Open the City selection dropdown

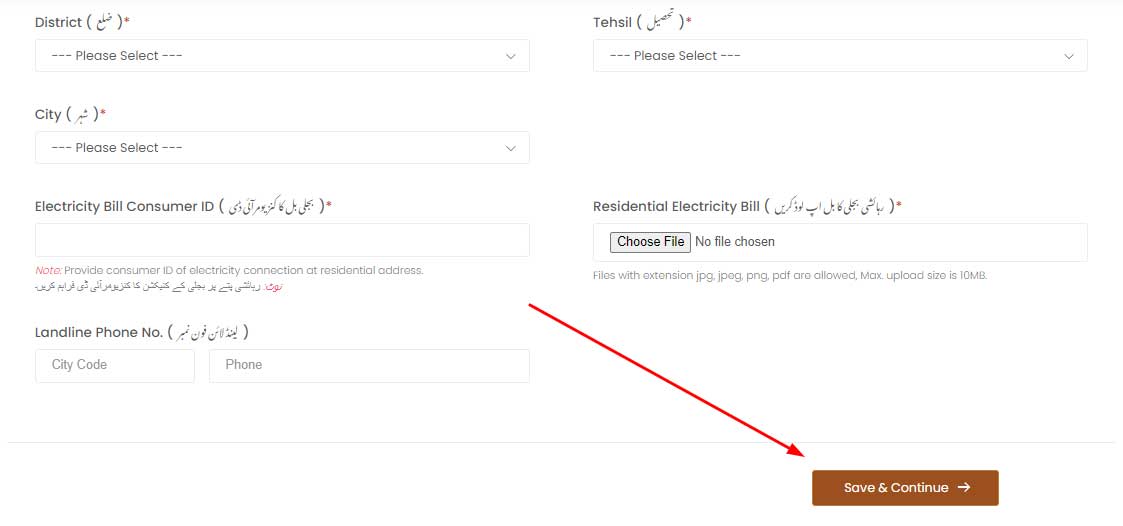(282, 148)
